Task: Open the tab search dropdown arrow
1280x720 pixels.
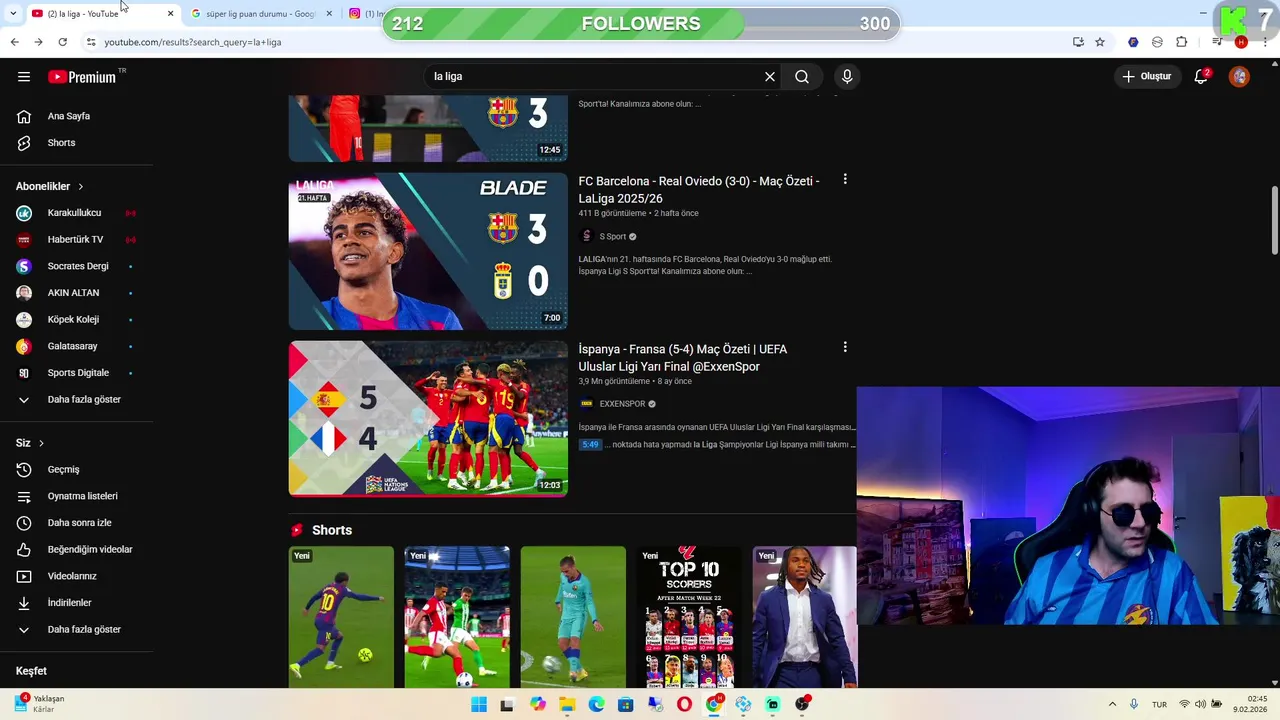Action: pyautogui.click(x=12, y=13)
